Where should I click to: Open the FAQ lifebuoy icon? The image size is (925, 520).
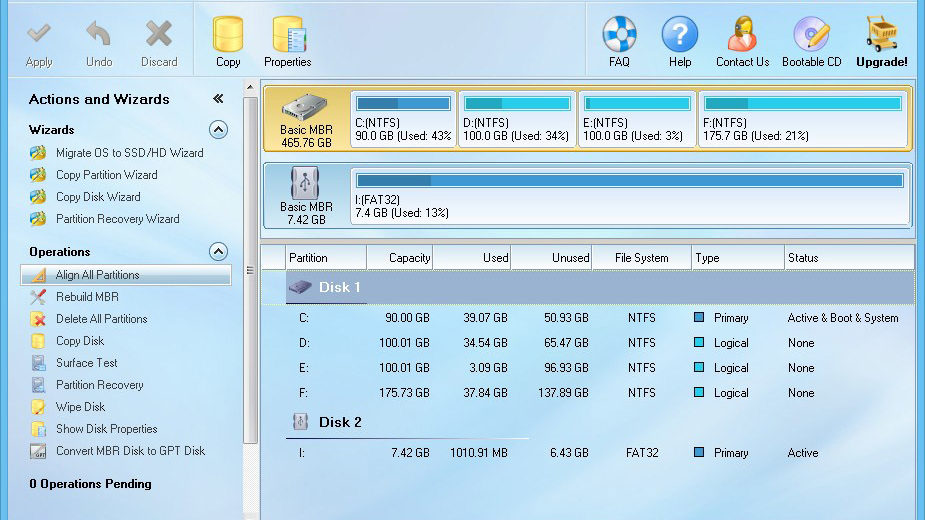coord(619,35)
